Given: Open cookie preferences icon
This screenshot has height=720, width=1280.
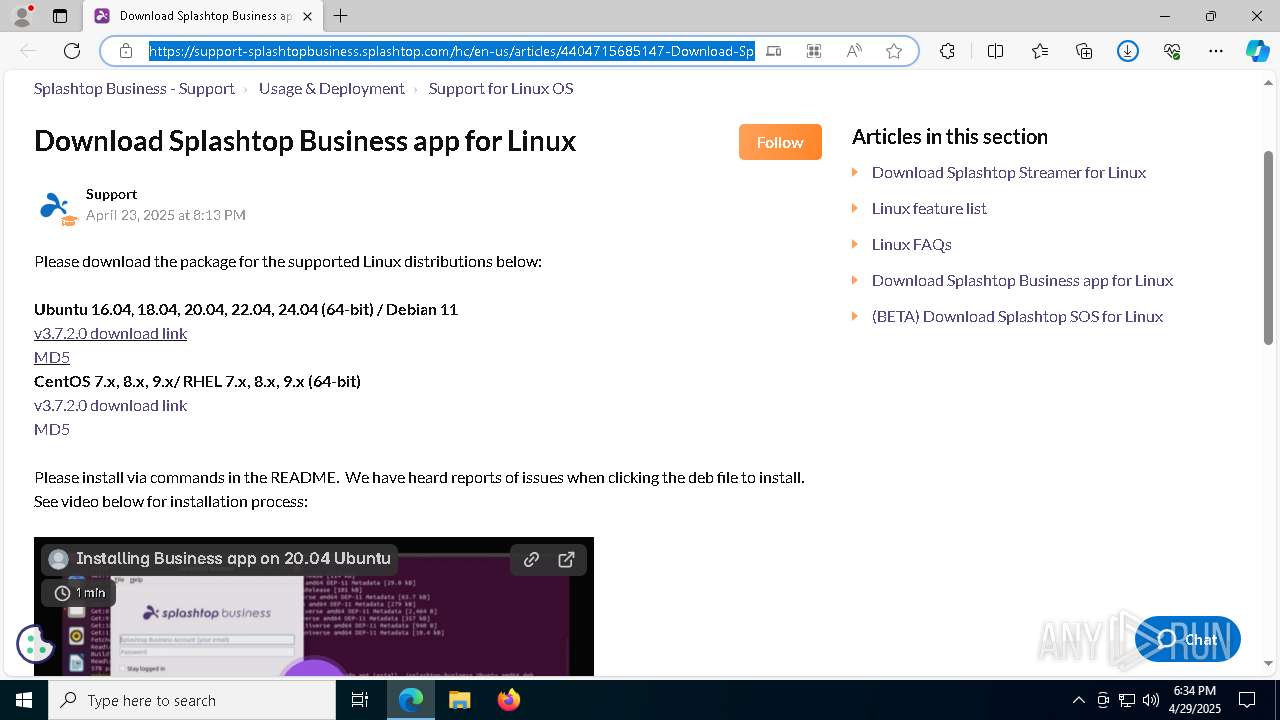Looking at the screenshot, I should [35, 644].
